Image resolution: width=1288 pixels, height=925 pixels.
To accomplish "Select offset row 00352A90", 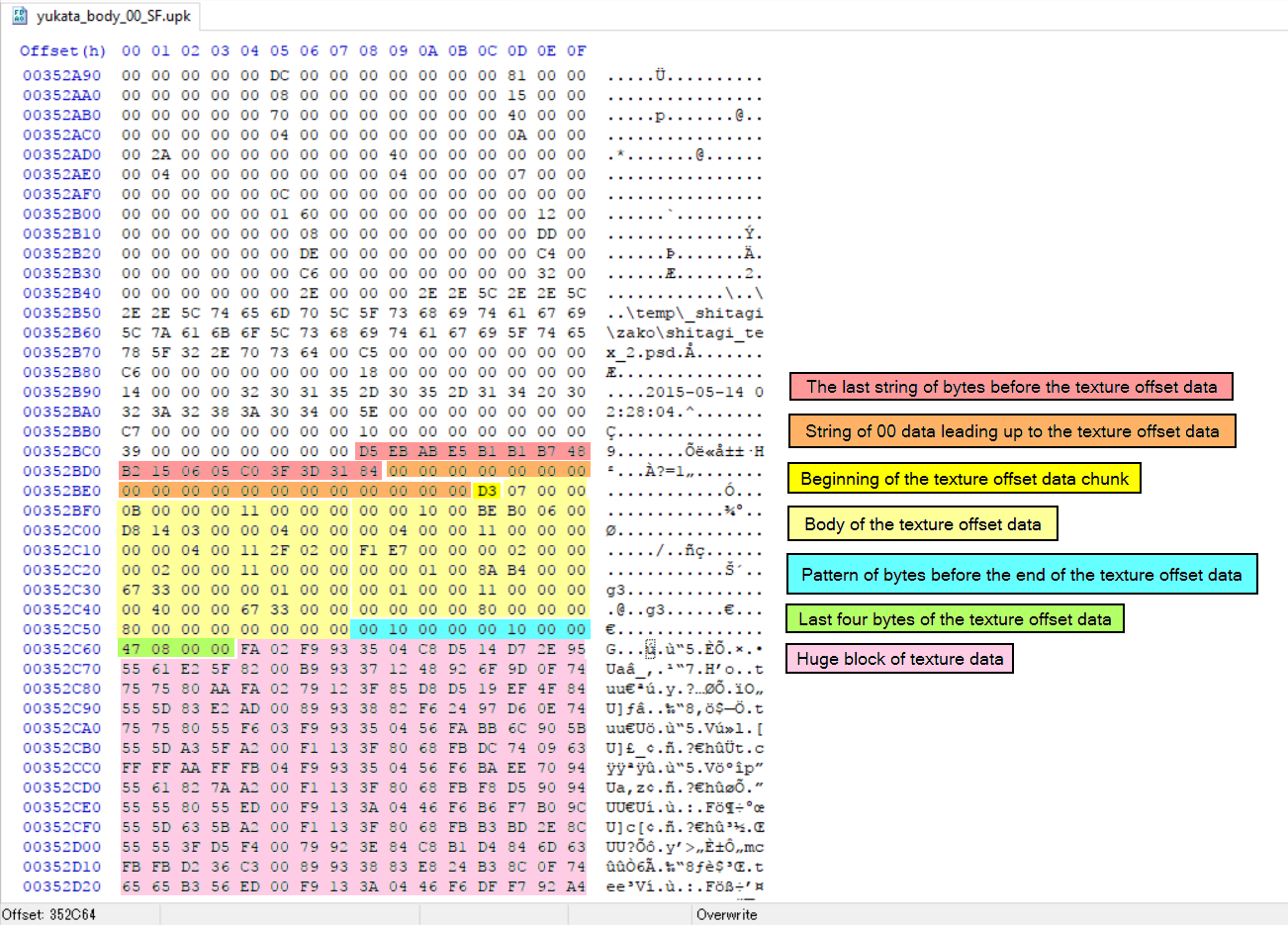I will click(62, 75).
